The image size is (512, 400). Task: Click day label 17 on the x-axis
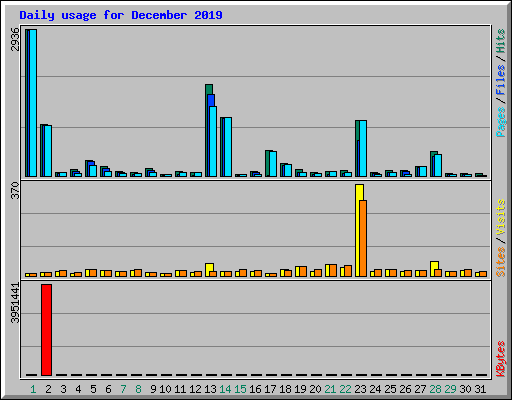tap(270, 389)
